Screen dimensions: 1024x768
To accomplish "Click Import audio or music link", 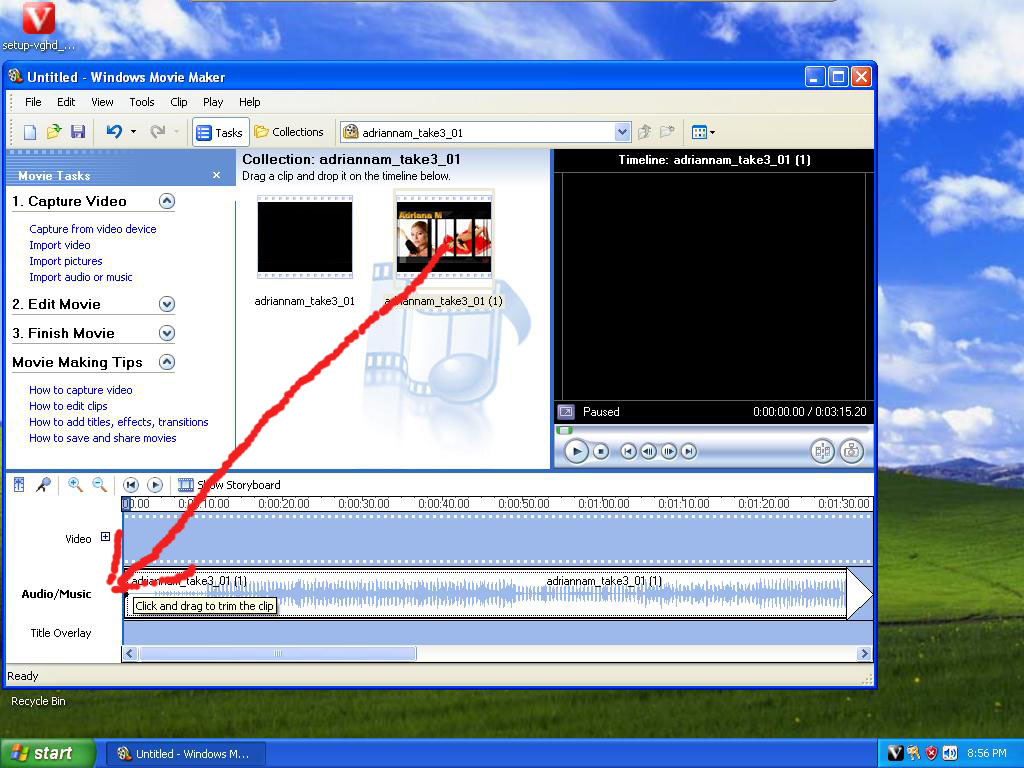I will [x=80, y=277].
